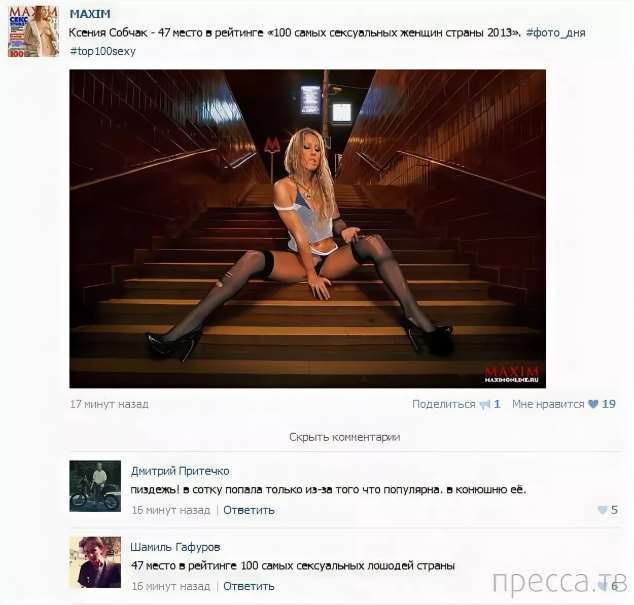Screen dimensions: 634x605
Task: Follow the #top100sexy hashtag
Action: tap(103, 51)
